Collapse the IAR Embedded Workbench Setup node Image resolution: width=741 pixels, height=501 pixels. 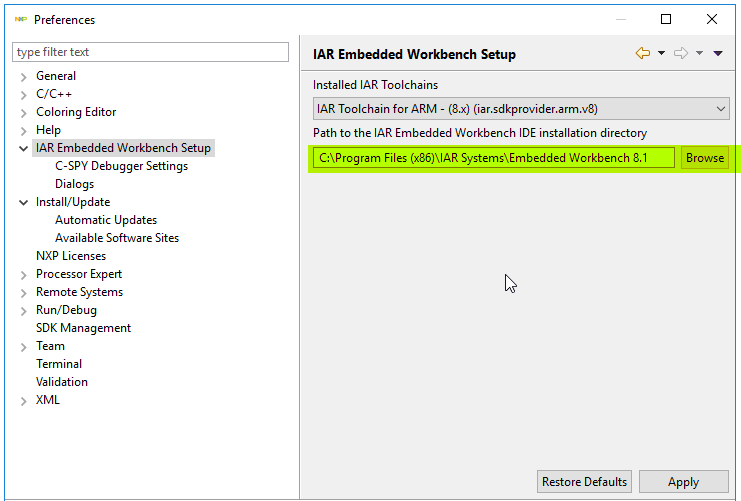pos(24,148)
